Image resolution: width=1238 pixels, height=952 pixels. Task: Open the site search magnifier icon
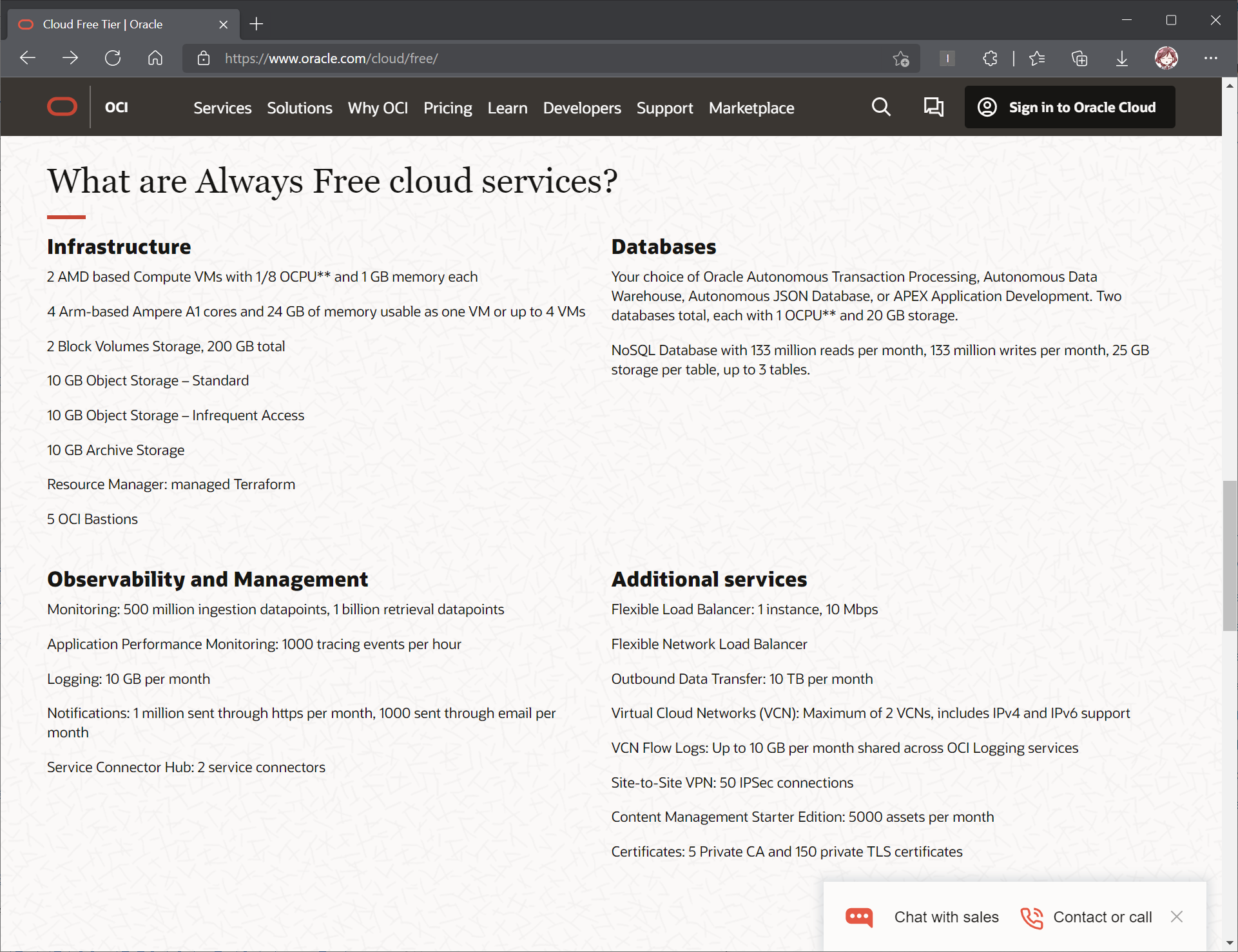pyautogui.click(x=881, y=107)
